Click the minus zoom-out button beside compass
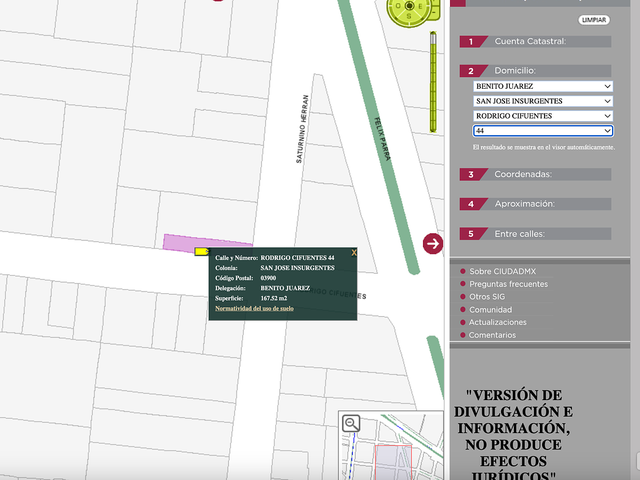This screenshot has width=640, height=480. tap(435, 13)
